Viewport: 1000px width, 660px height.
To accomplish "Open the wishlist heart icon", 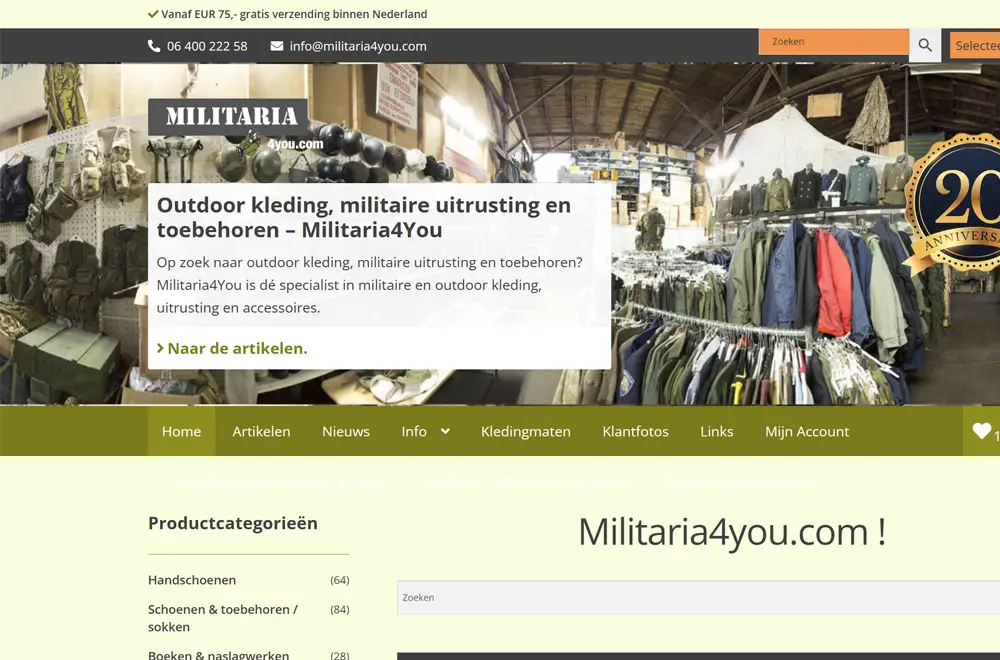I will [x=982, y=431].
